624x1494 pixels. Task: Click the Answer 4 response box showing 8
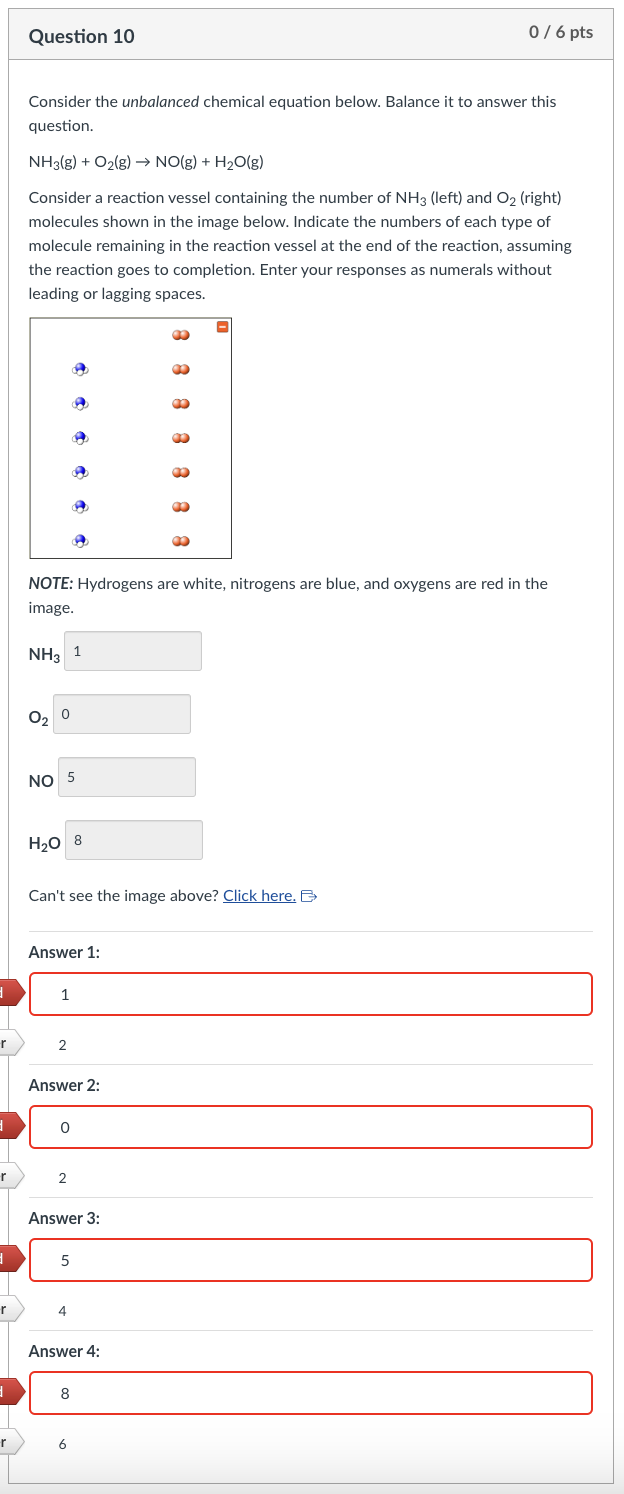311,1392
